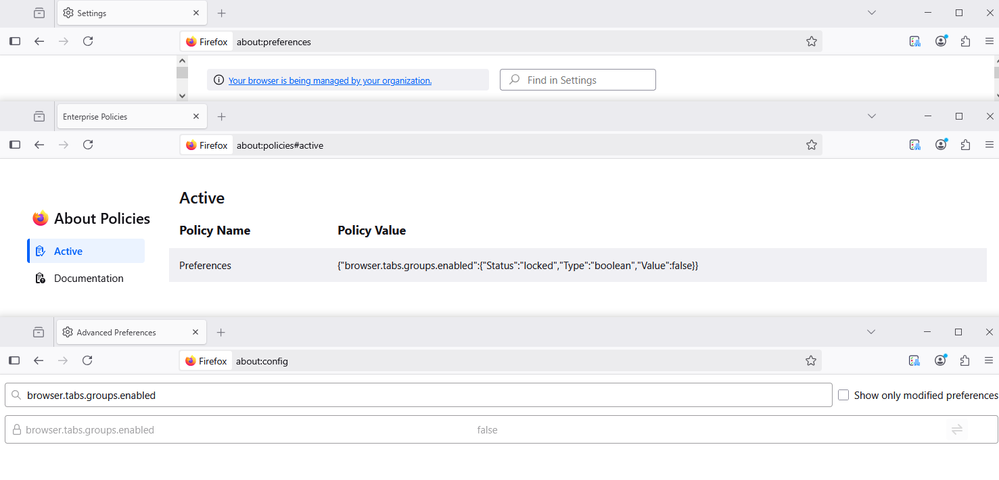Click the about:config search preference name field
Image resolution: width=999 pixels, height=480 pixels.
[x=420, y=395]
